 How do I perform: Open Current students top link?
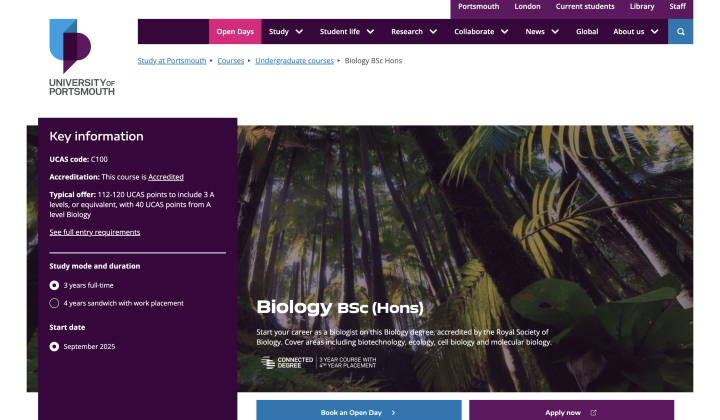tap(585, 6)
